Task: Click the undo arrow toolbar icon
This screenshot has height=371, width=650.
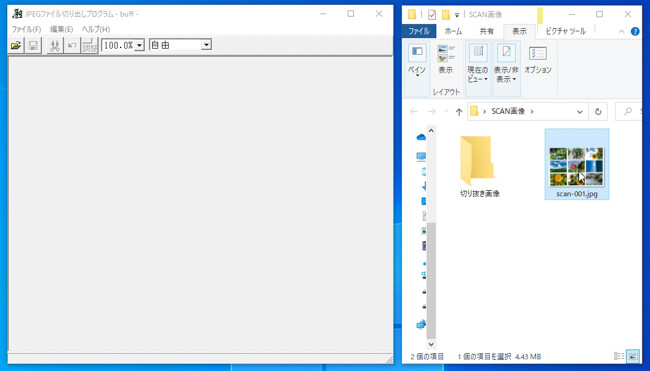Action: (x=72, y=45)
